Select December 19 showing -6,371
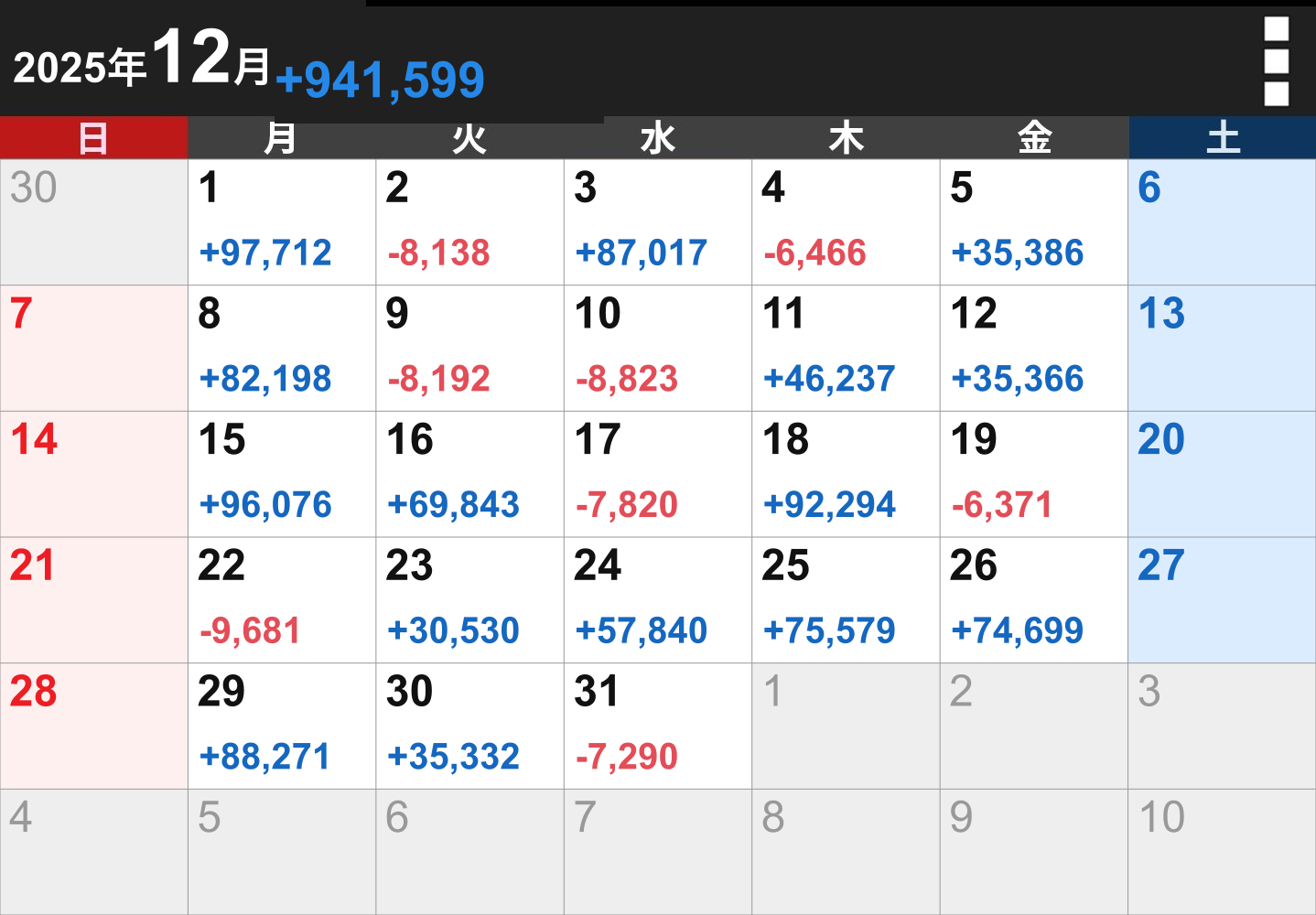 point(1034,474)
